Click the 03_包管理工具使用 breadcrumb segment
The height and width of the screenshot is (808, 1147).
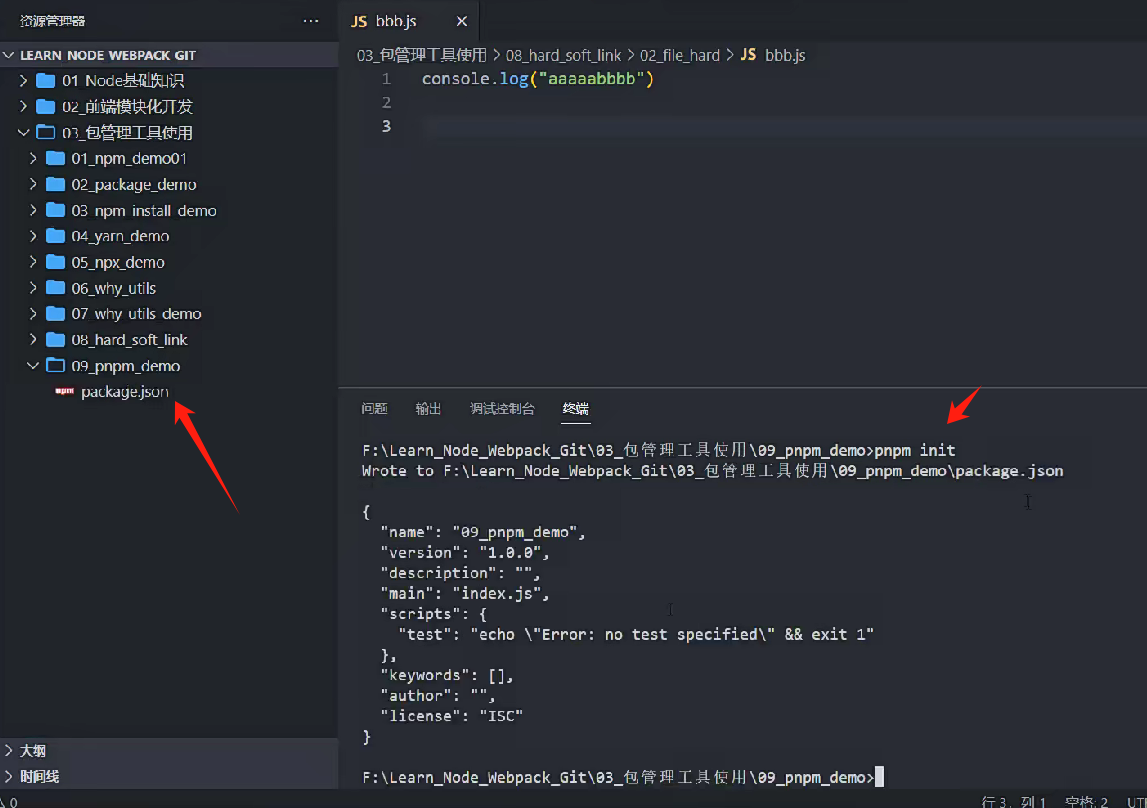[421, 55]
